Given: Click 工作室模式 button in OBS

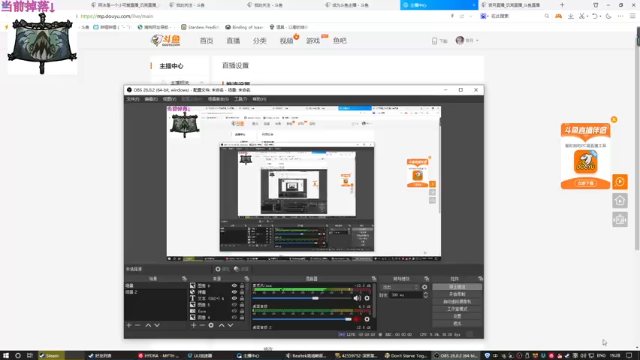Looking at the screenshot, I should point(457,309).
